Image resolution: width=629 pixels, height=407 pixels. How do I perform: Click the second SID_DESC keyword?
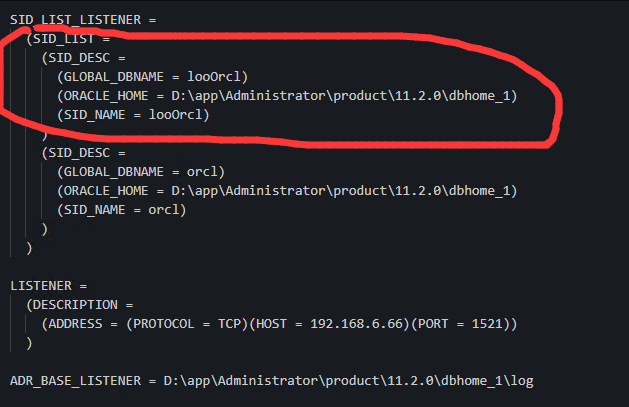[79, 153]
